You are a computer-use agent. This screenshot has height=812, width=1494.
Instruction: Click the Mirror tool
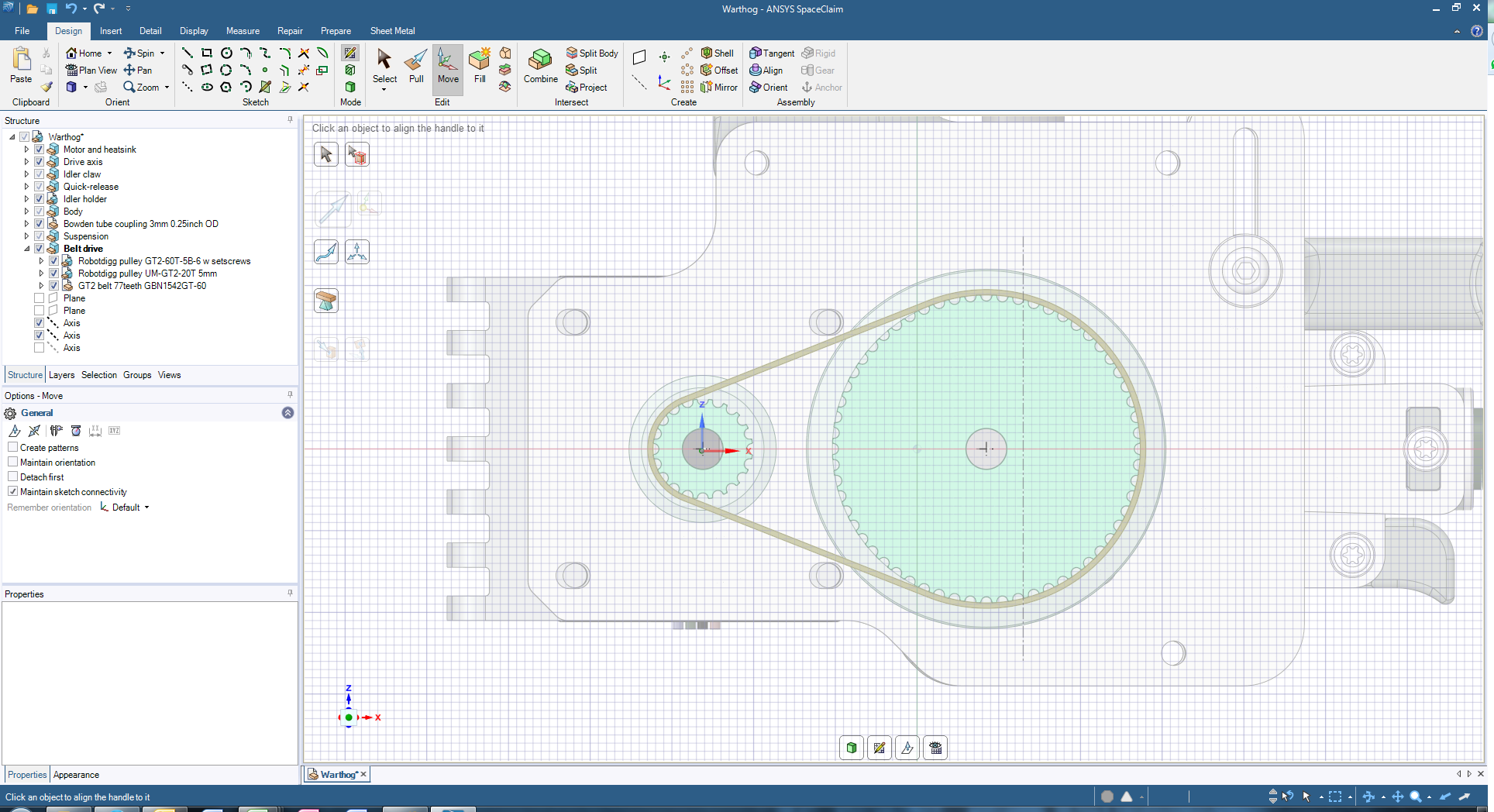(x=719, y=88)
